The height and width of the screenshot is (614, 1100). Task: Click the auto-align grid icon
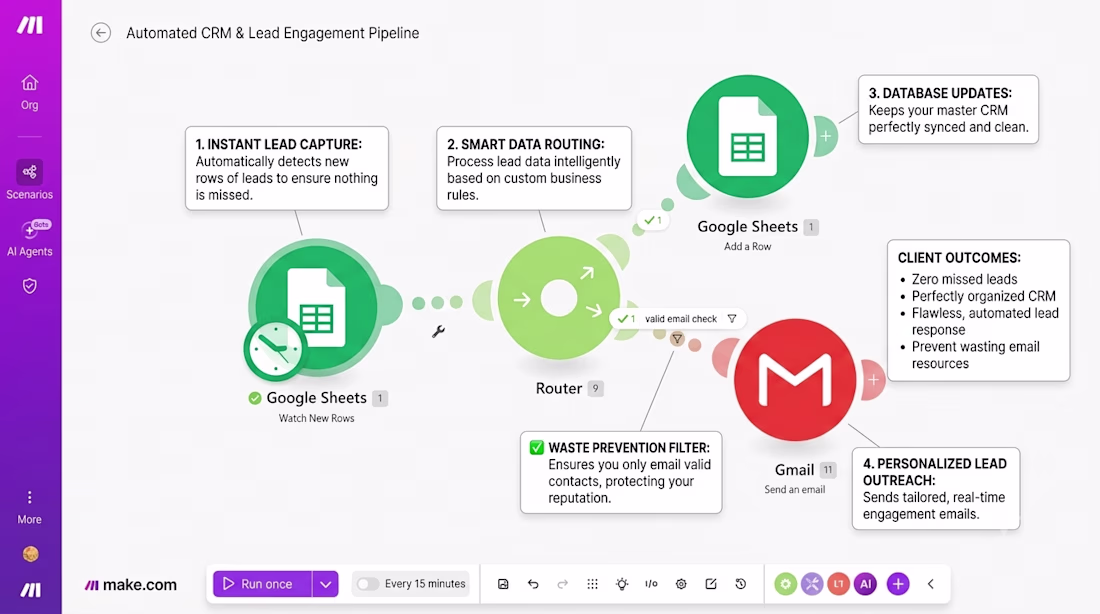(x=592, y=584)
